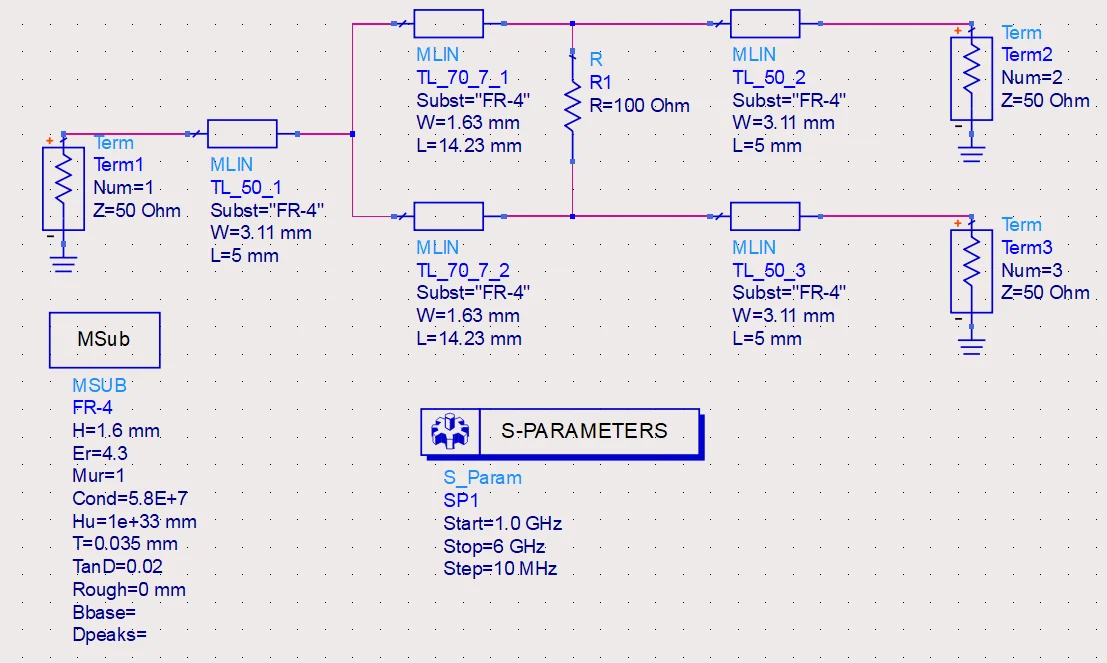The width and height of the screenshot is (1107, 663).
Task: Click W=1.63 mm under TL_70_7_1
Action: [467, 123]
